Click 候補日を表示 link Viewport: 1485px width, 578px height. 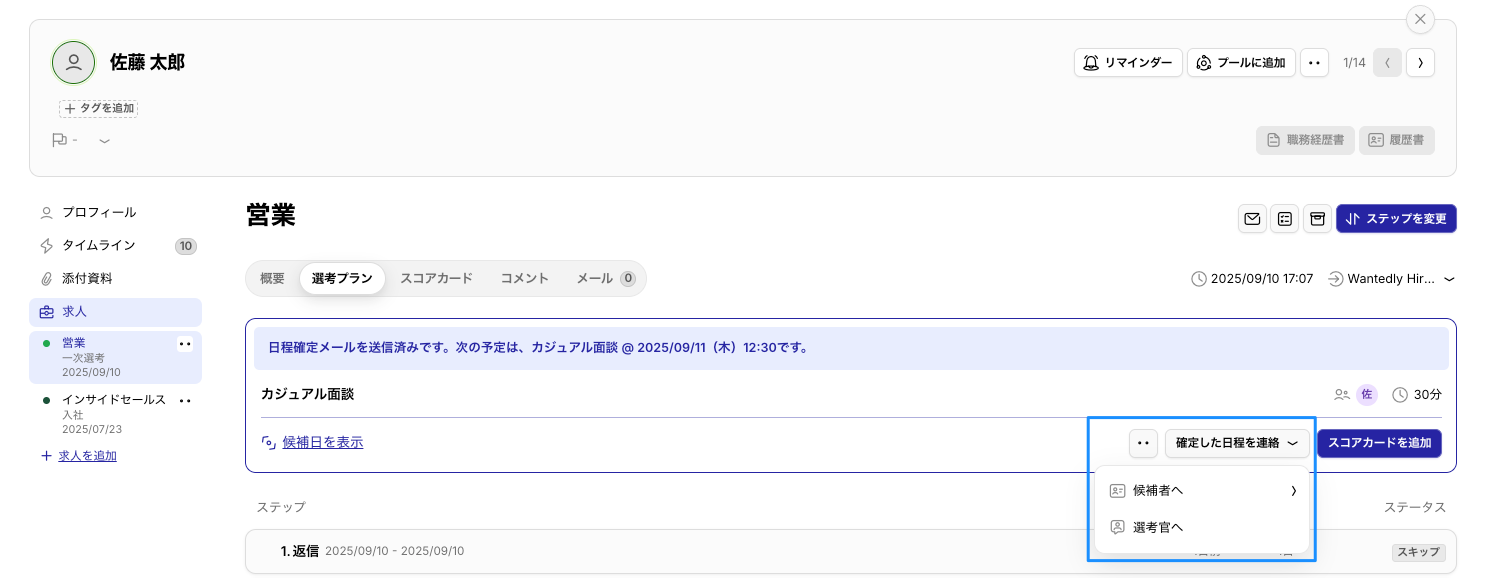click(322, 442)
